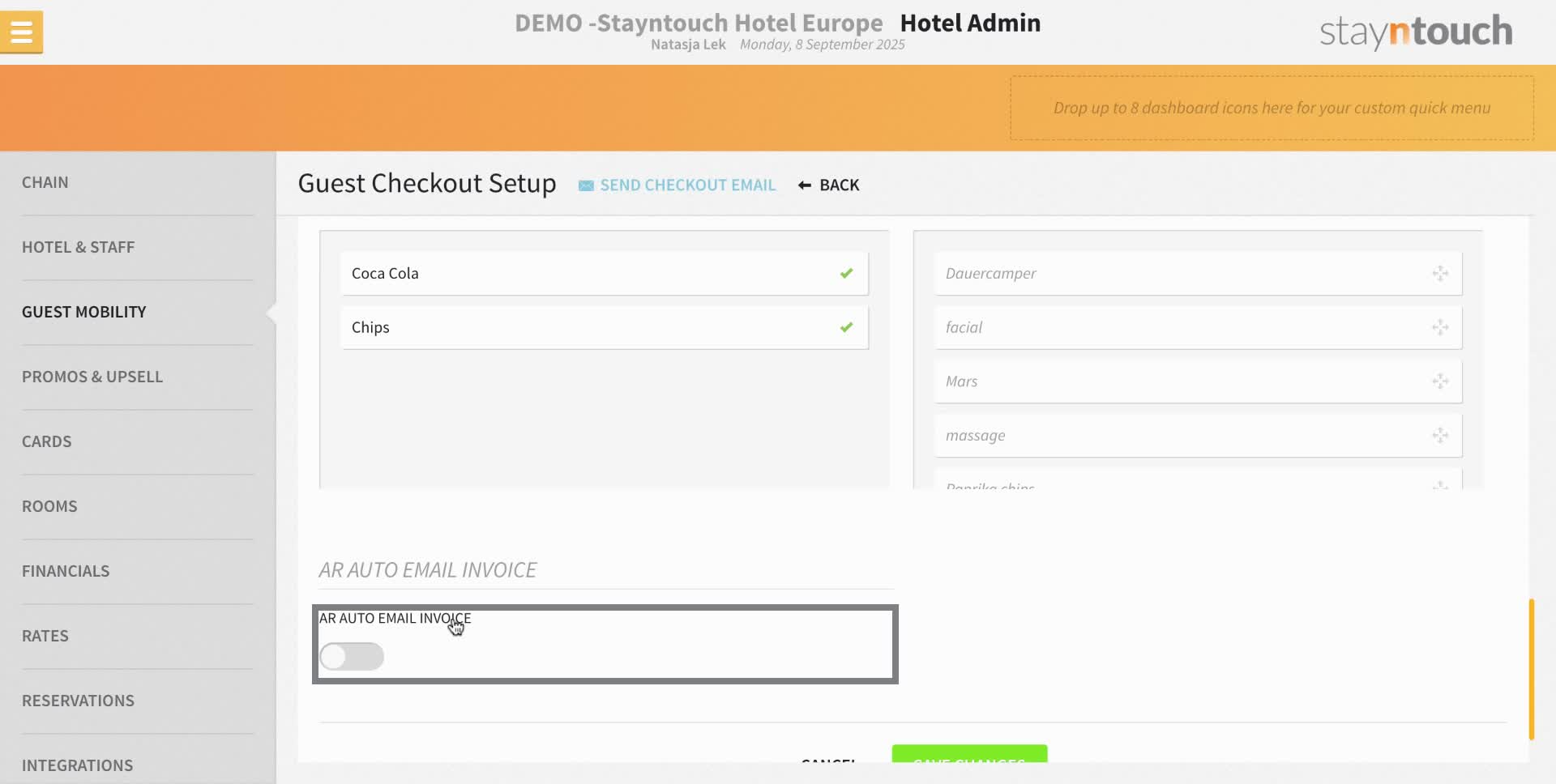Click the dashboard quick menu drop zone
This screenshot has width=1556, height=784.
click(x=1271, y=107)
